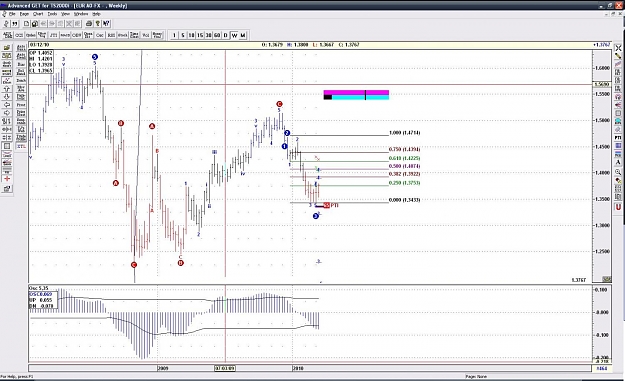Select the pencil draw tool in right toolbar
The height and width of the screenshot is (381, 625).
tap(618, 56)
